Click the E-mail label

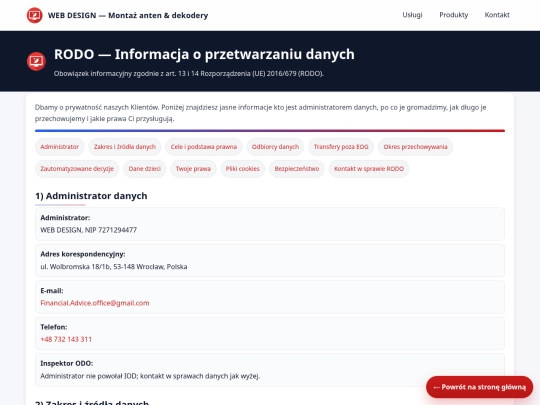pyautogui.click(x=52, y=291)
